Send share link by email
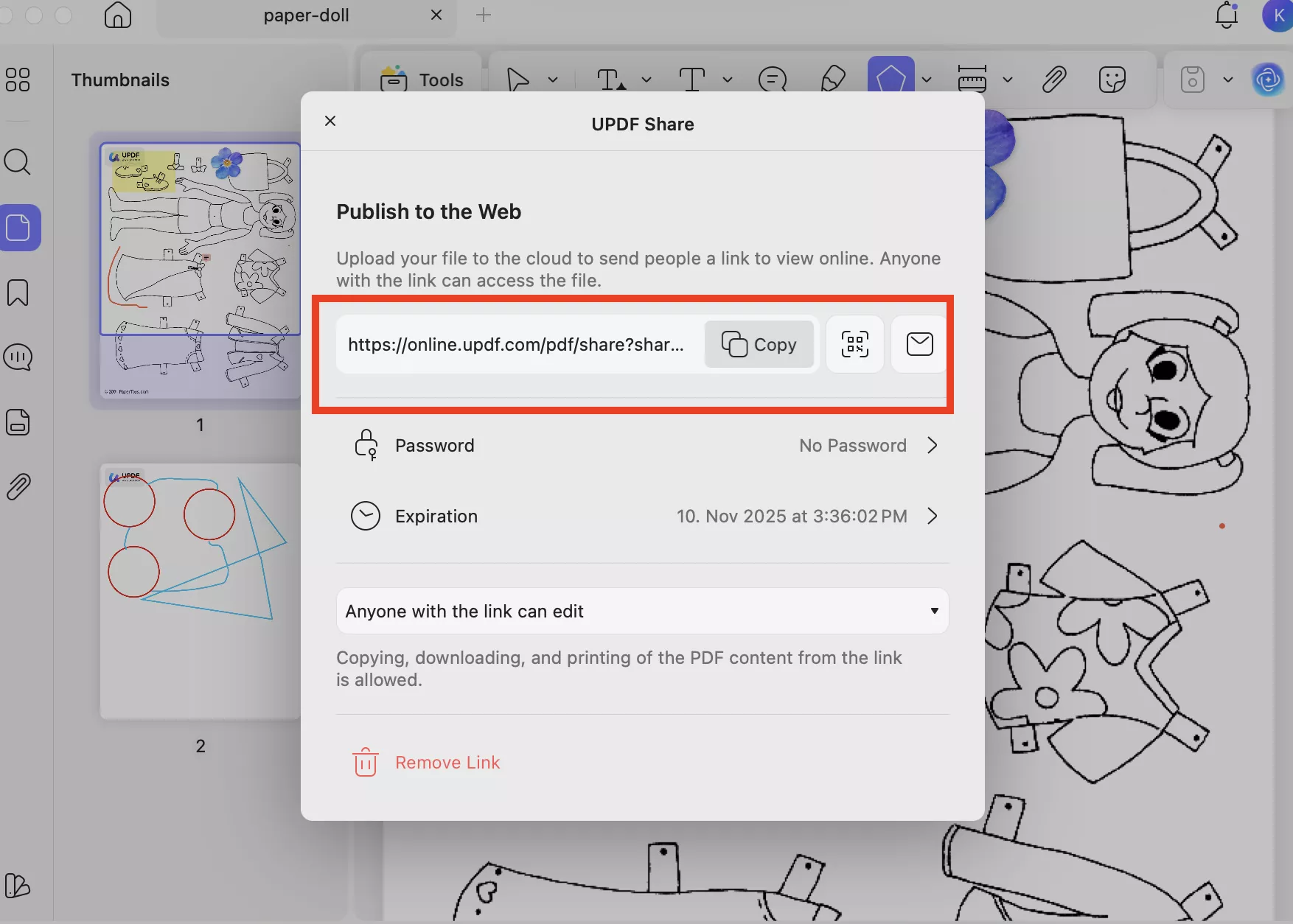 [x=919, y=344]
